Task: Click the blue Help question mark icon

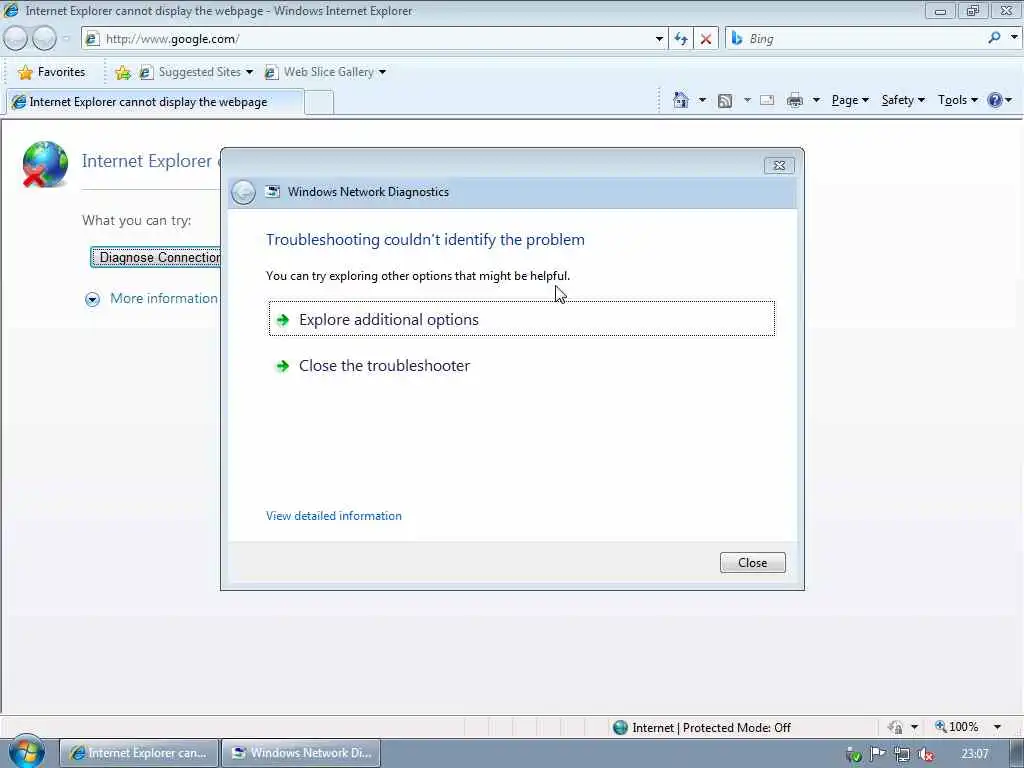Action: (995, 100)
